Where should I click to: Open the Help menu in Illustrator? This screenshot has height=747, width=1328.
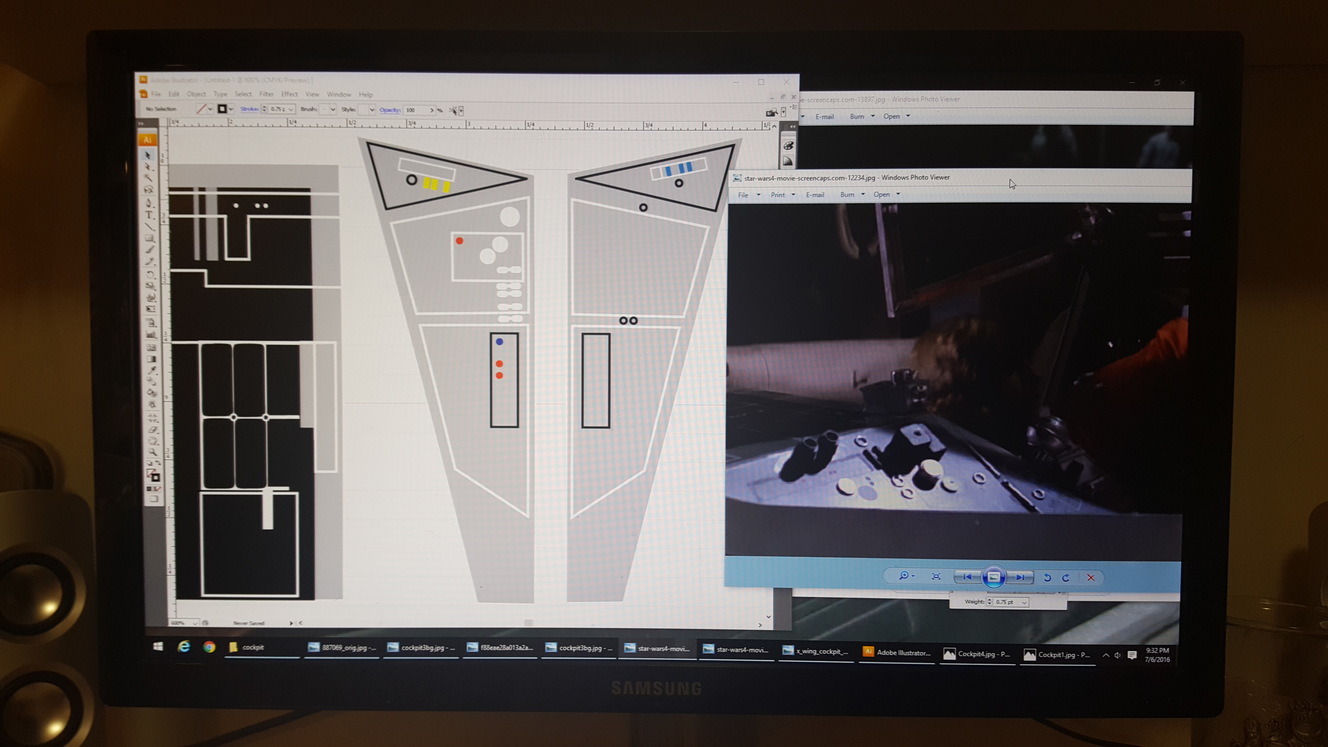click(366, 95)
